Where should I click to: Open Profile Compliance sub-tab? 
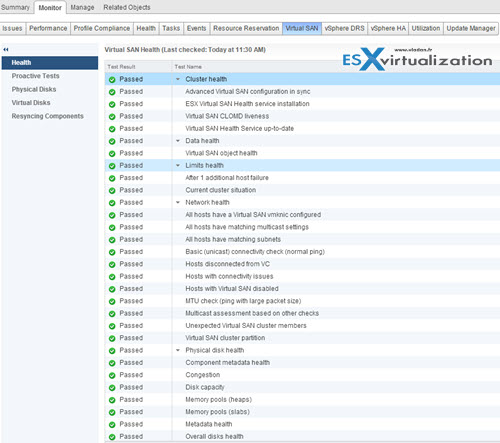click(102, 29)
